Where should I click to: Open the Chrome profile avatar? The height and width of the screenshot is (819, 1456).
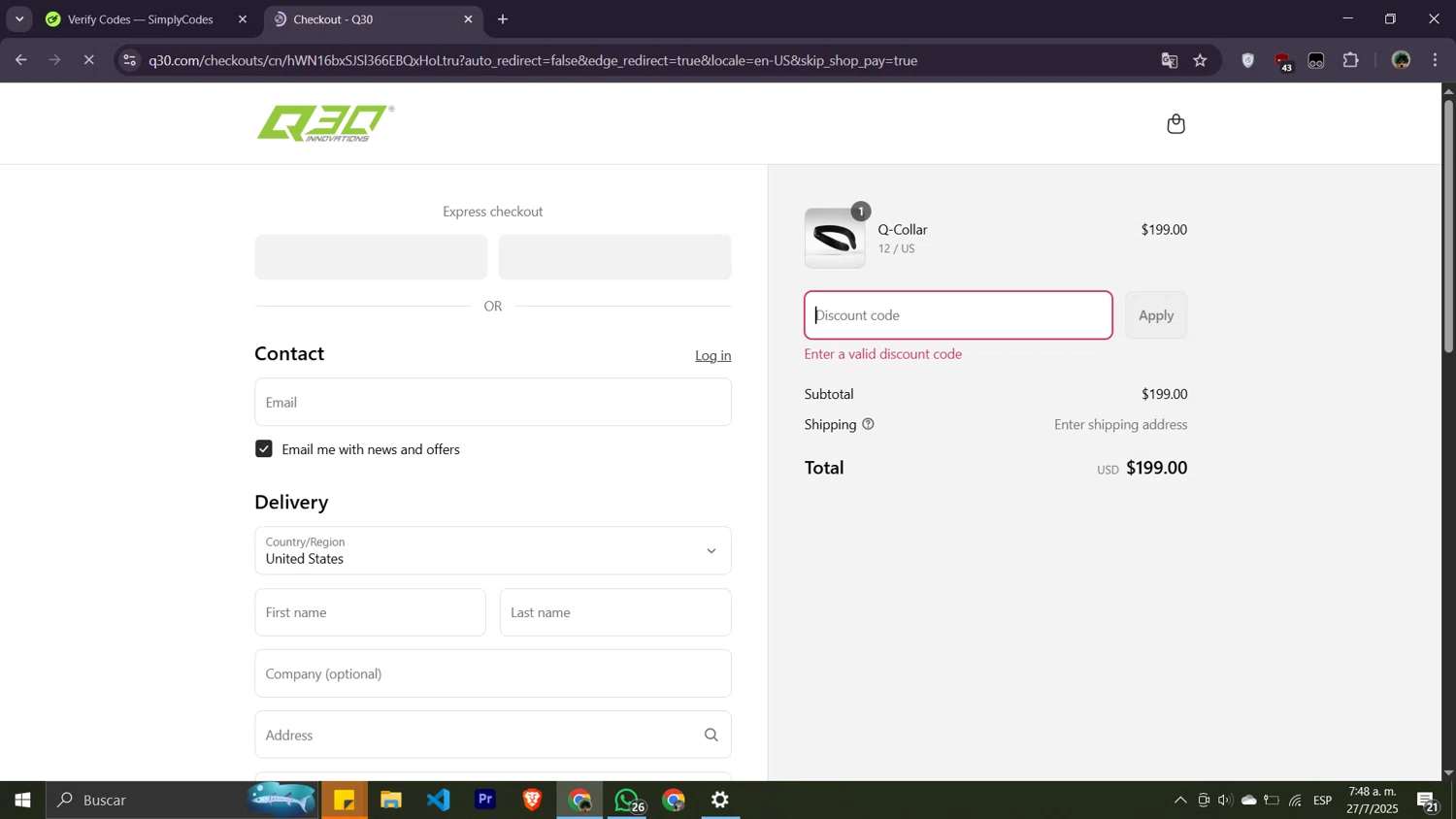pos(1401,60)
